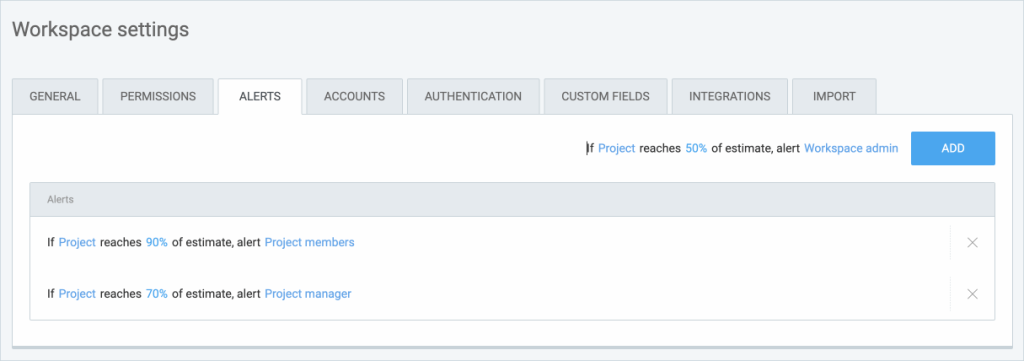Click the blue ADD button

[x=953, y=148]
